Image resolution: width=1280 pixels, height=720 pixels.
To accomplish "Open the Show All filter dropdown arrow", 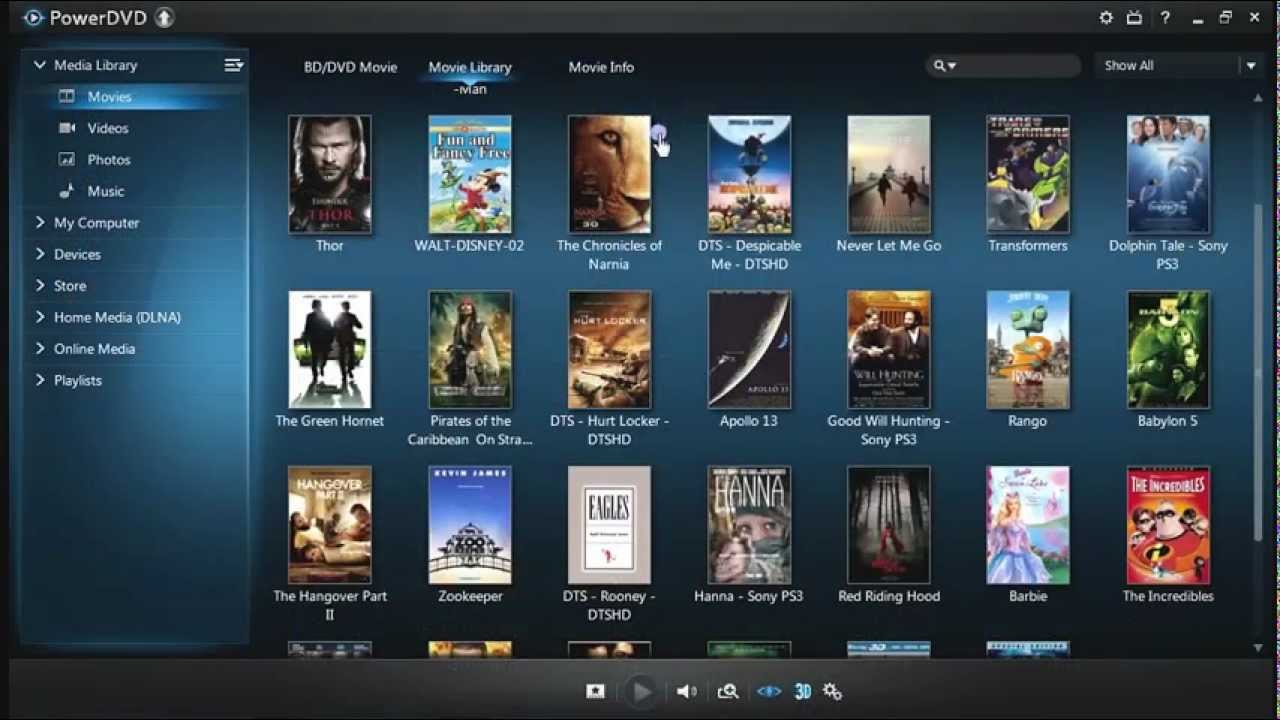I will pos(1250,66).
